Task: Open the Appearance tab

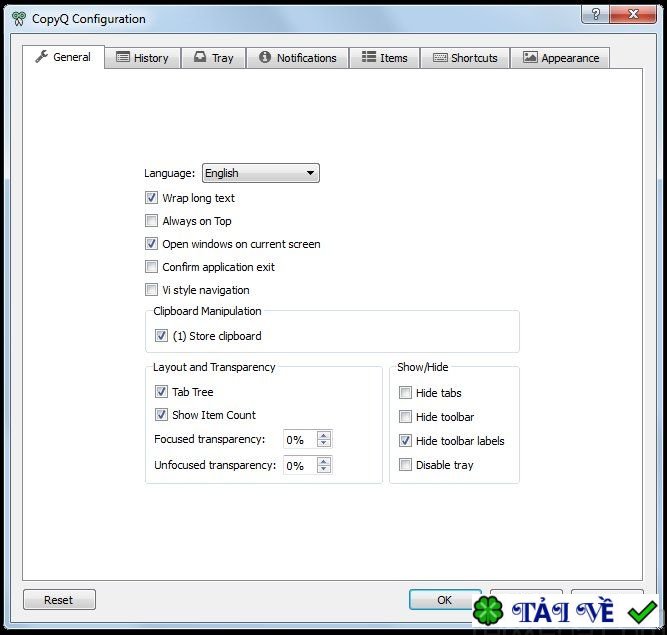Action: click(x=560, y=57)
